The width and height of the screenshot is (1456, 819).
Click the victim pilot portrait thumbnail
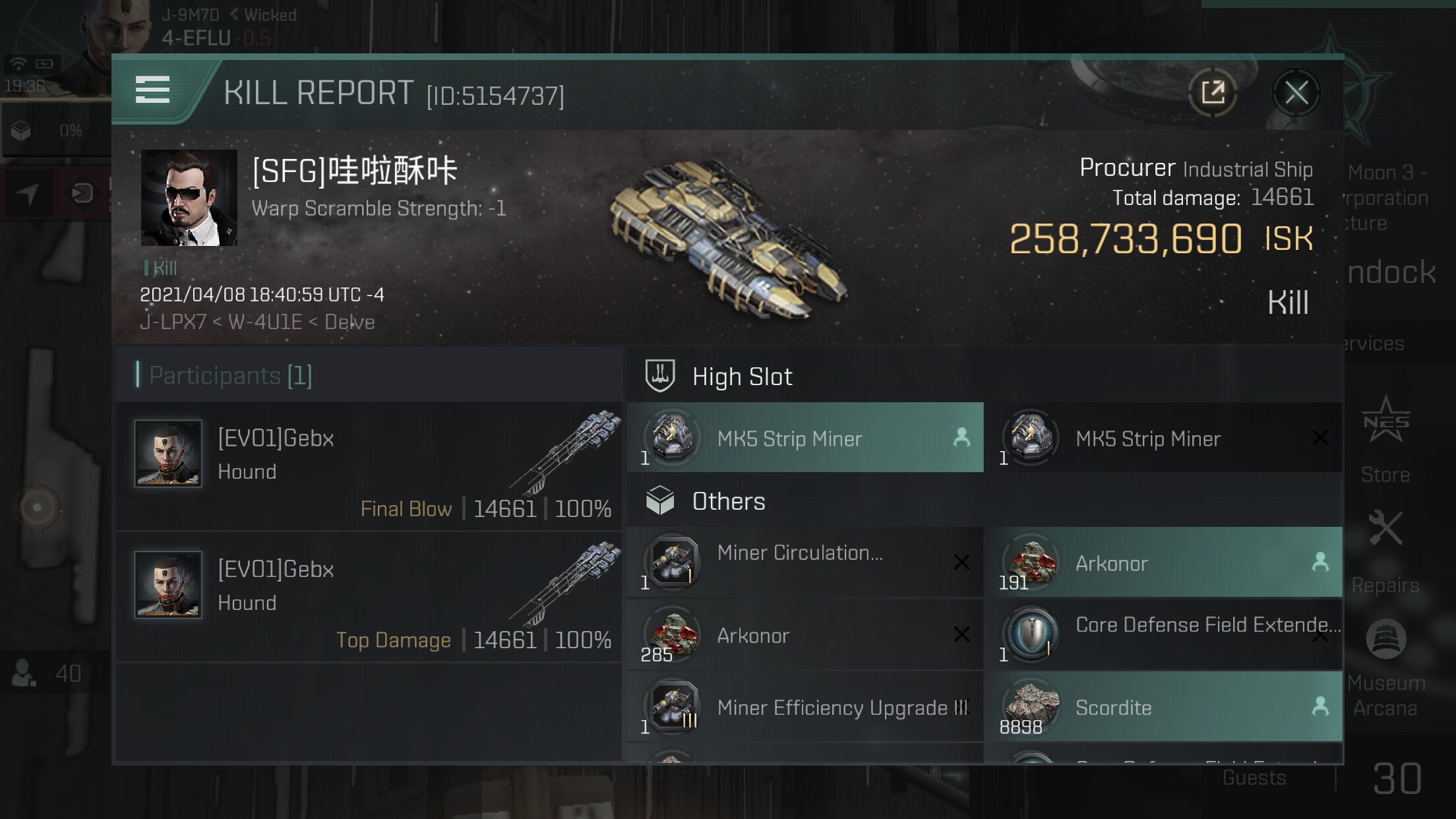tap(189, 198)
